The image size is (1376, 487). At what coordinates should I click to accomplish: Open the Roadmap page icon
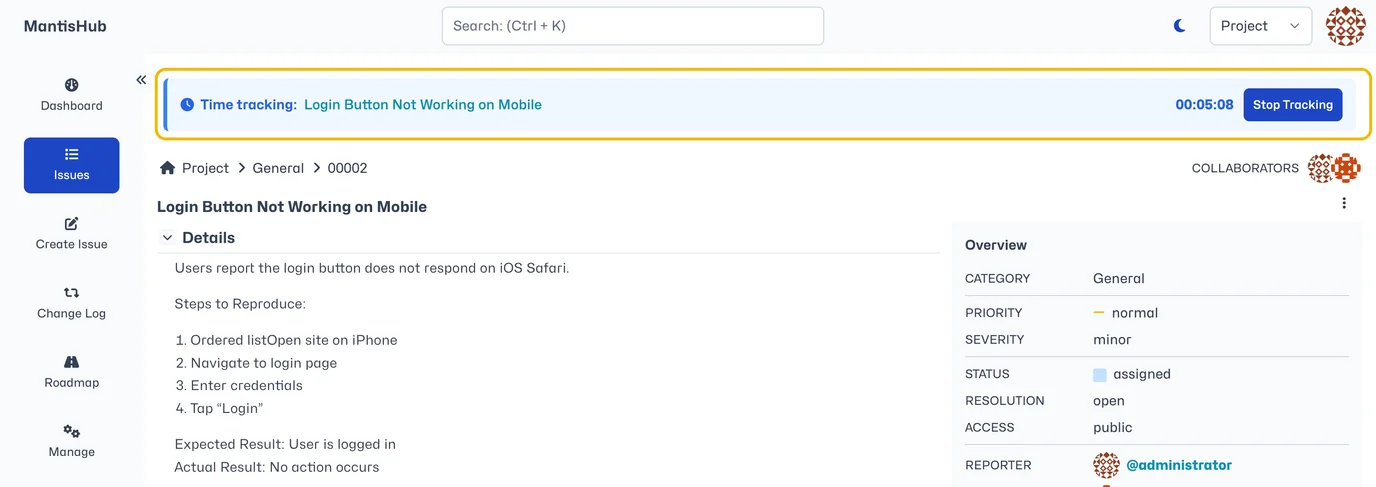point(71,362)
